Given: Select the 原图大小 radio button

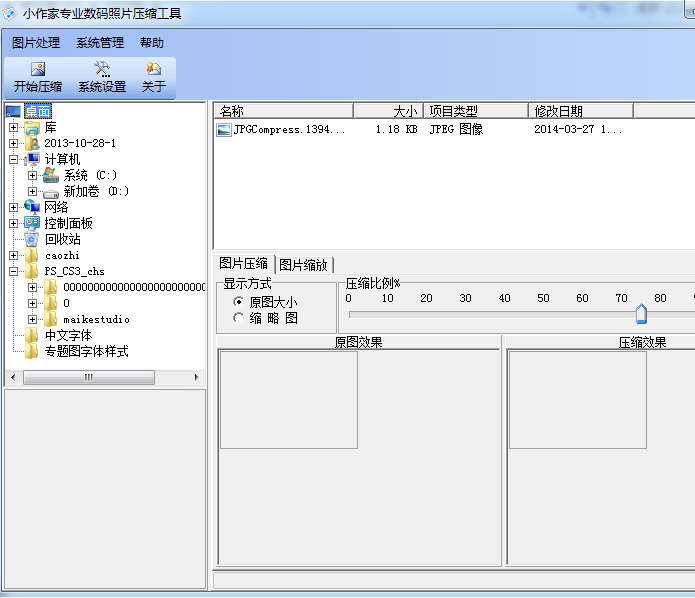Looking at the screenshot, I should pyautogui.click(x=238, y=302).
